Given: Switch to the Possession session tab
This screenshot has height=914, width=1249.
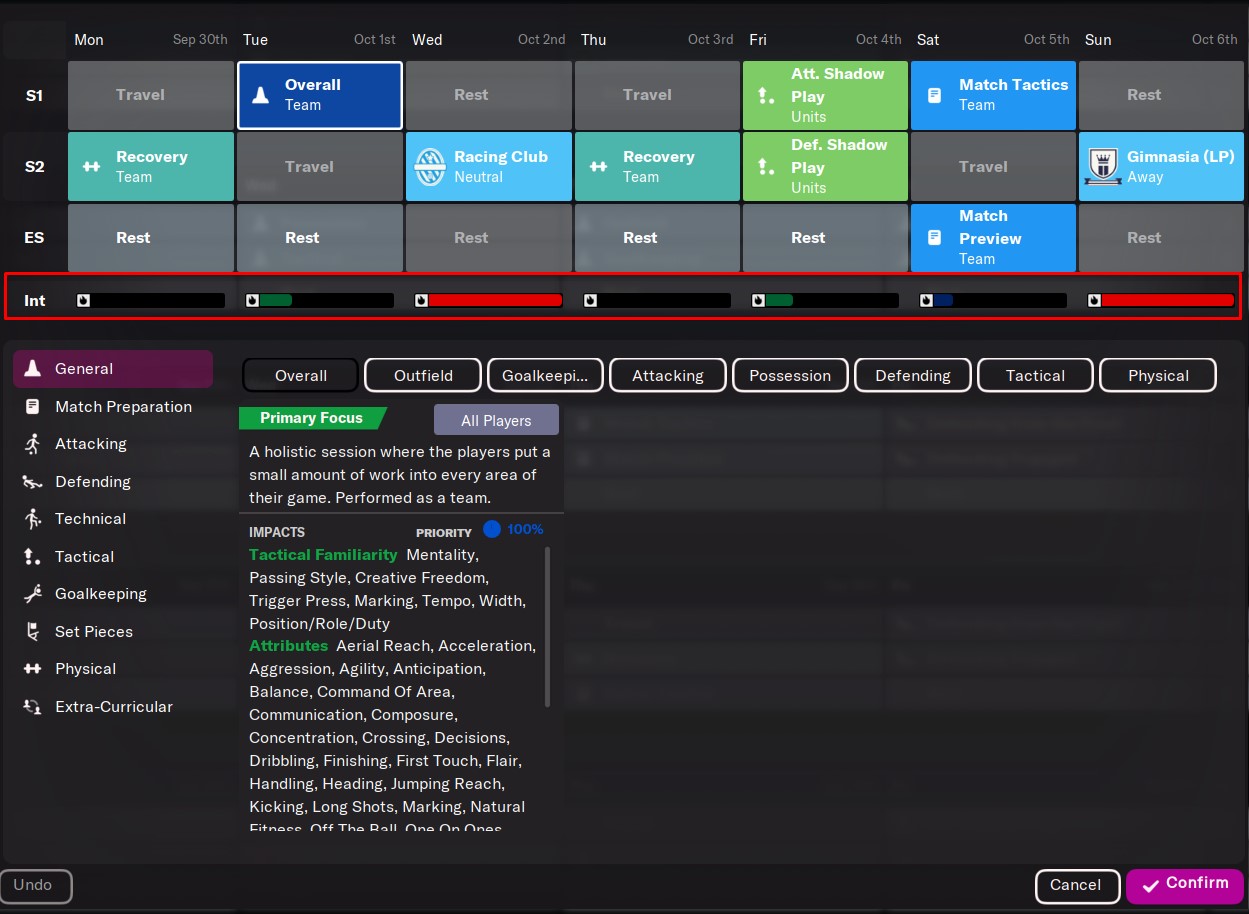Looking at the screenshot, I should (790, 376).
